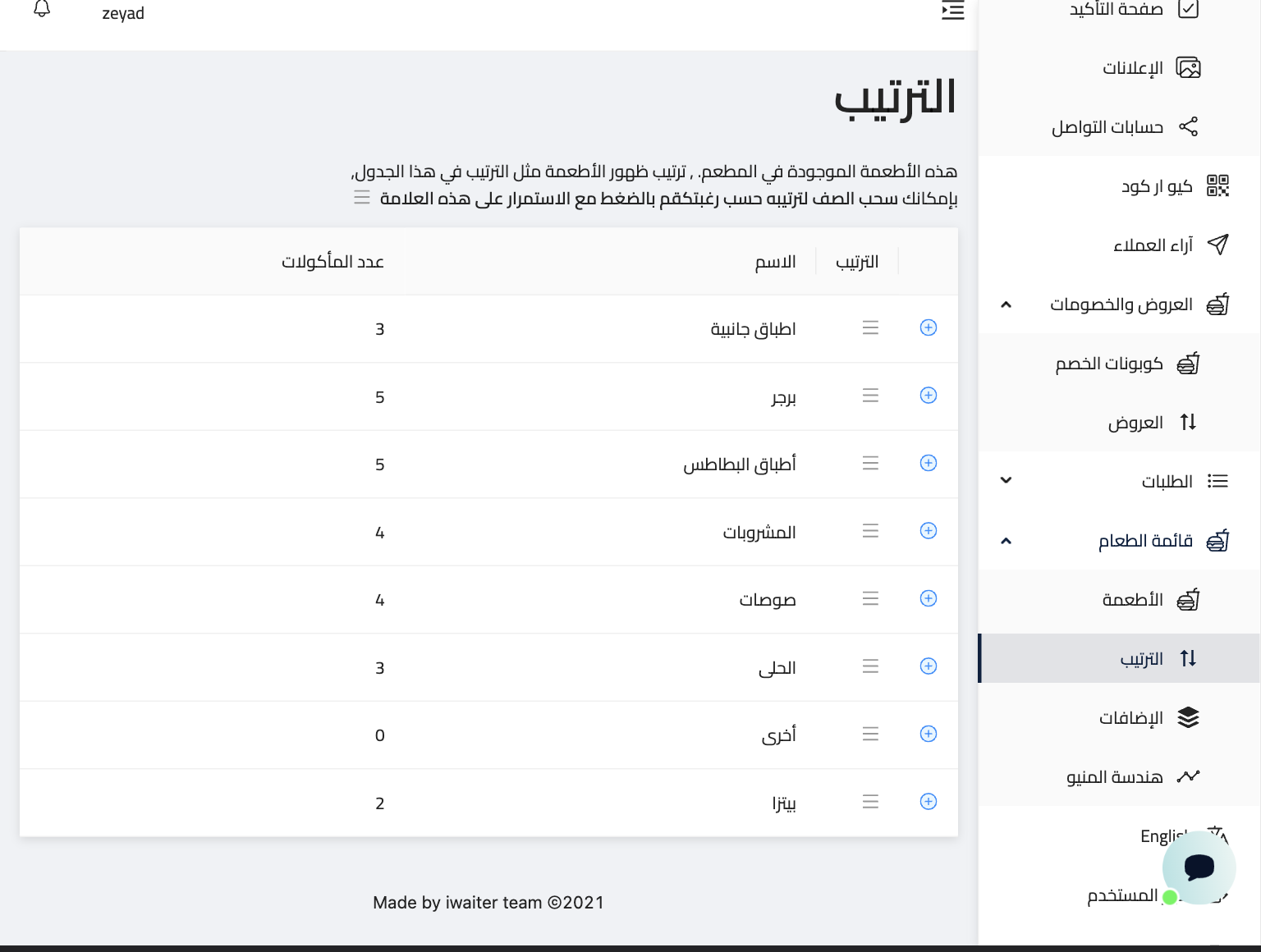Expand the الحلى row plus icon

[929, 666]
